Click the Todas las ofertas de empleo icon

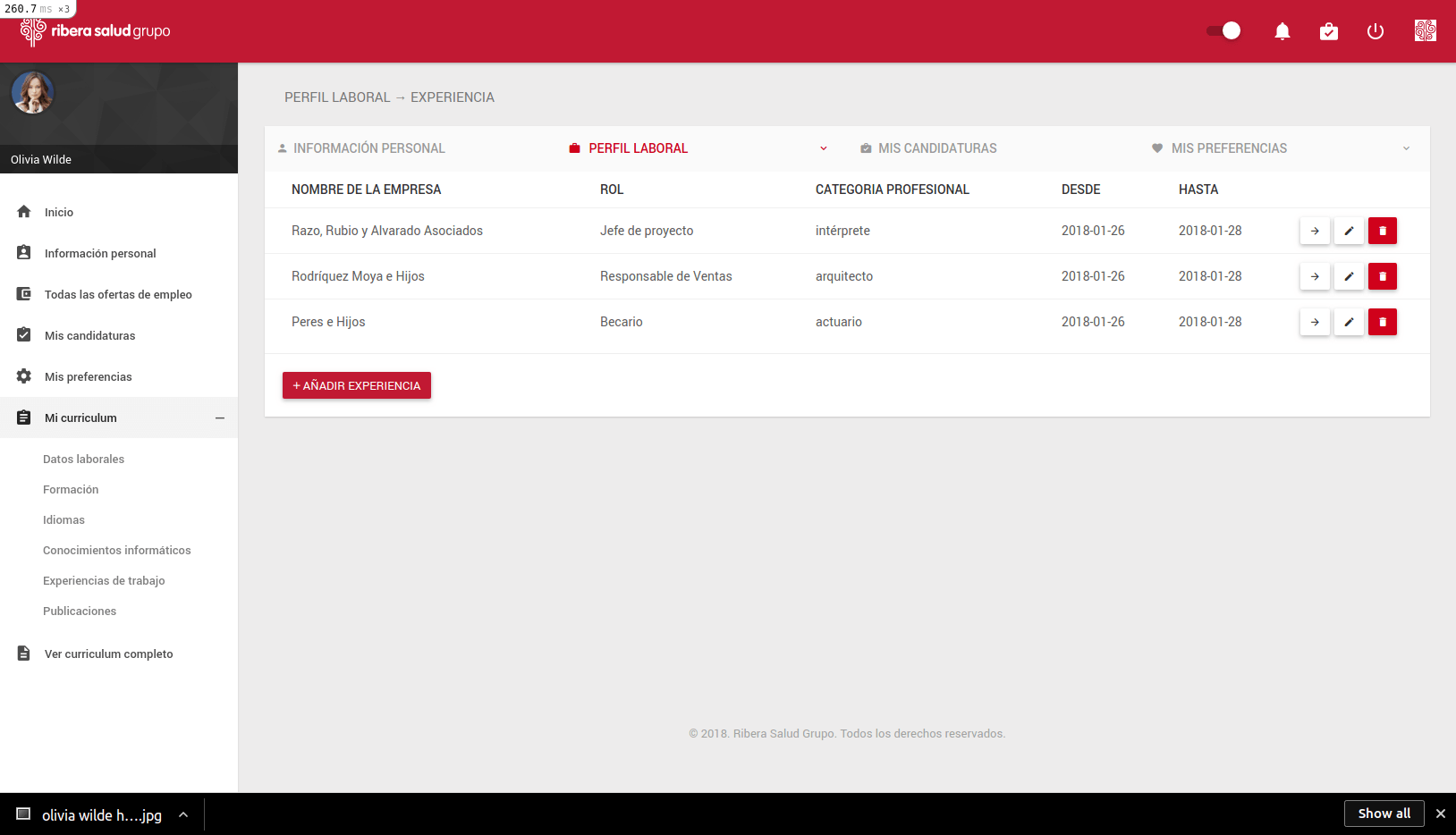24,294
